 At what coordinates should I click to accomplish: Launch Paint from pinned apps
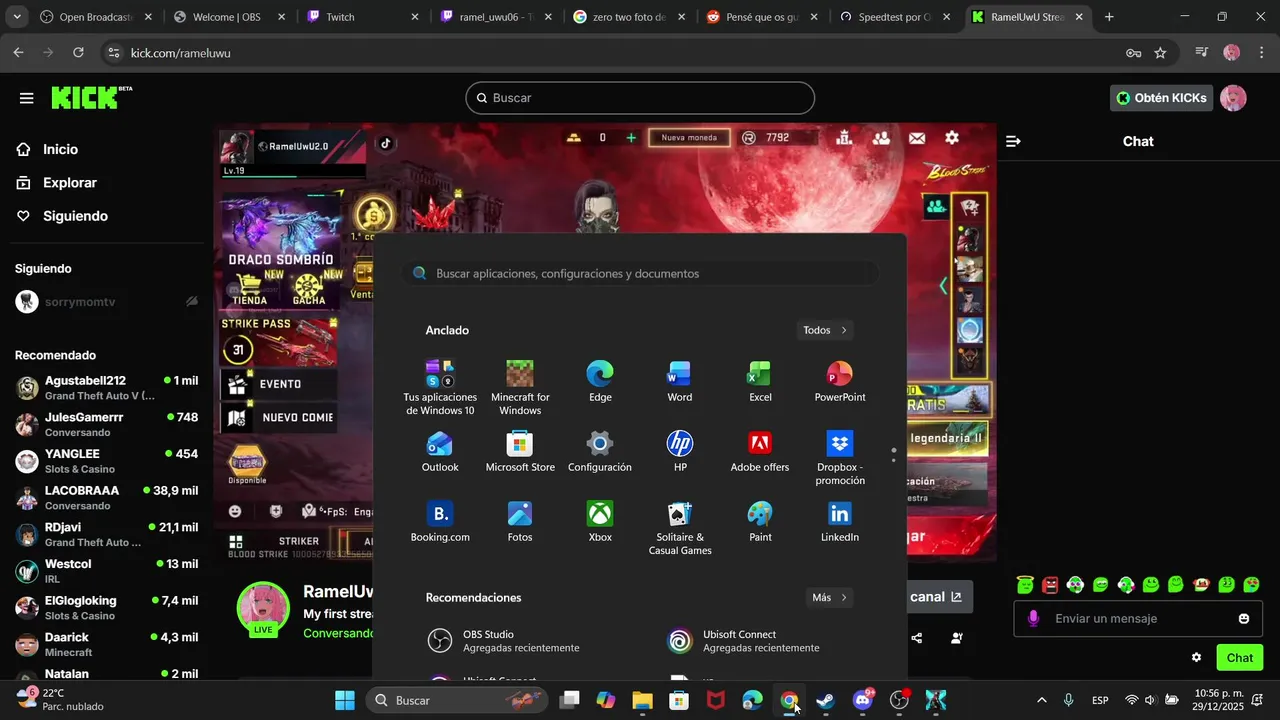(x=760, y=521)
